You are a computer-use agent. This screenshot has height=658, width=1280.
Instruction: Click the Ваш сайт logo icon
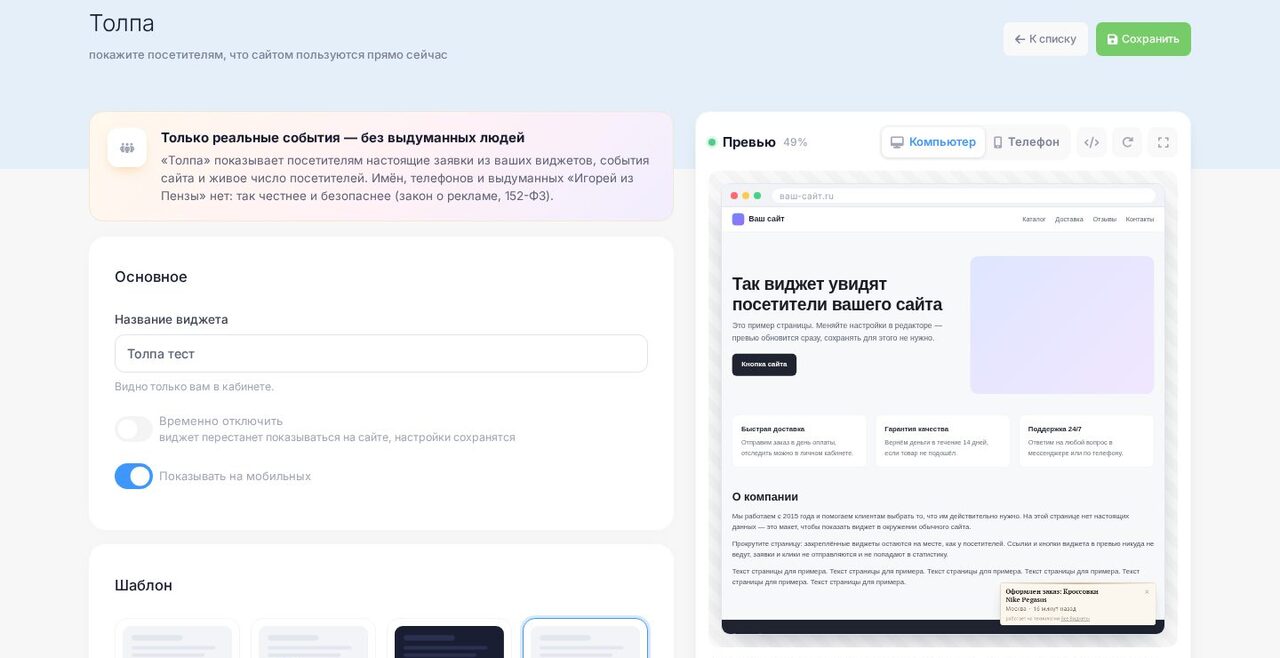tap(738, 219)
